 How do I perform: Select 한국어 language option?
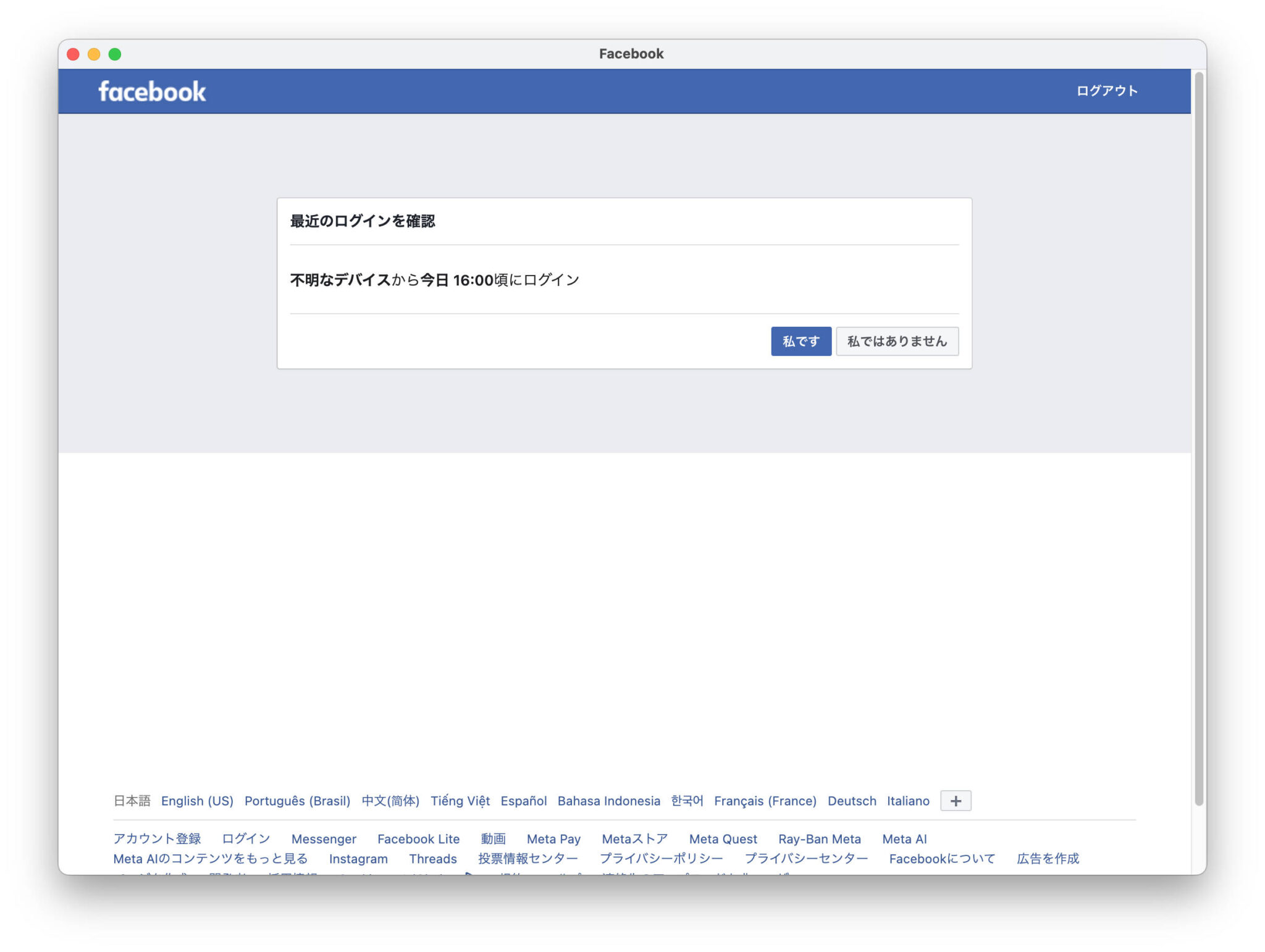click(687, 801)
